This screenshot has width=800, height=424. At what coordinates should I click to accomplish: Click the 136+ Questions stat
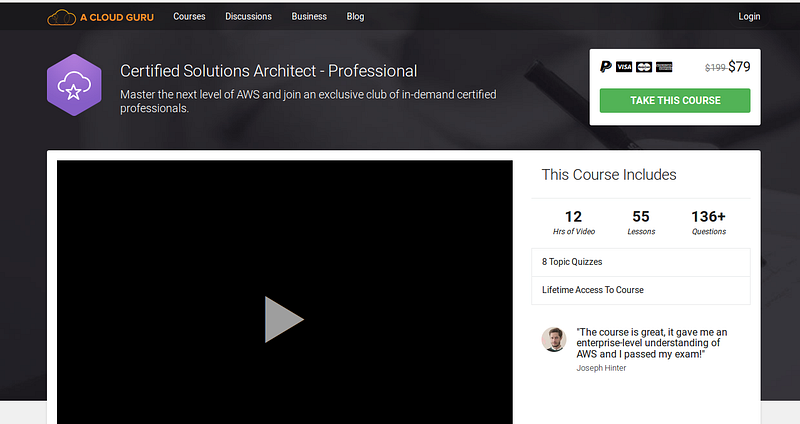(708, 222)
